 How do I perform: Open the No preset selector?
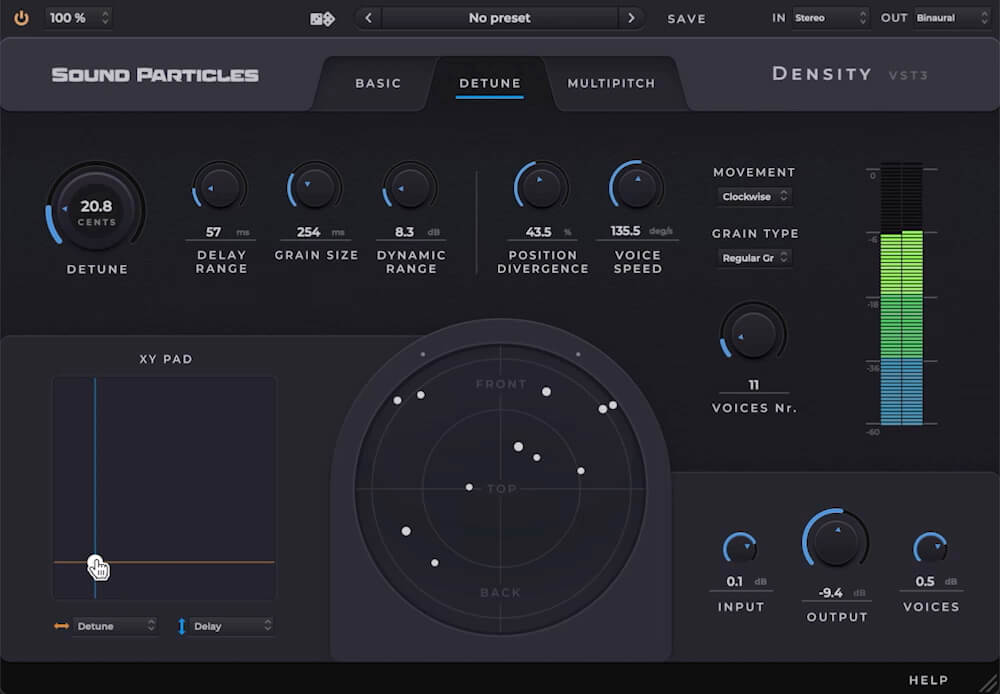click(x=499, y=18)
